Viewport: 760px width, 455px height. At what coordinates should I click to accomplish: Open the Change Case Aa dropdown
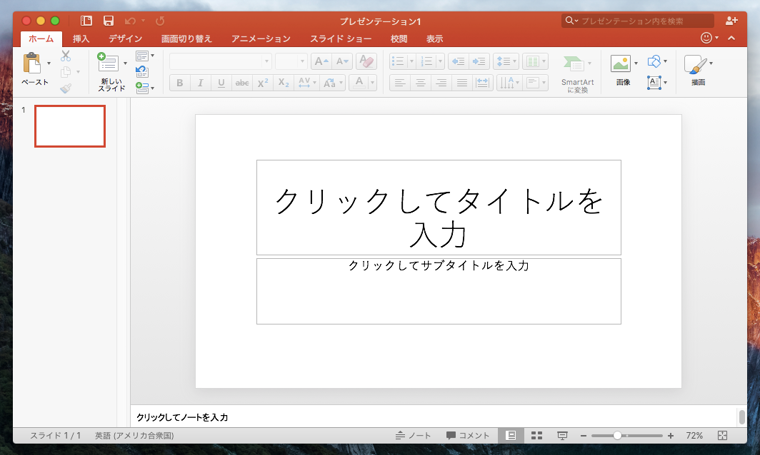[x=332, y=83]
